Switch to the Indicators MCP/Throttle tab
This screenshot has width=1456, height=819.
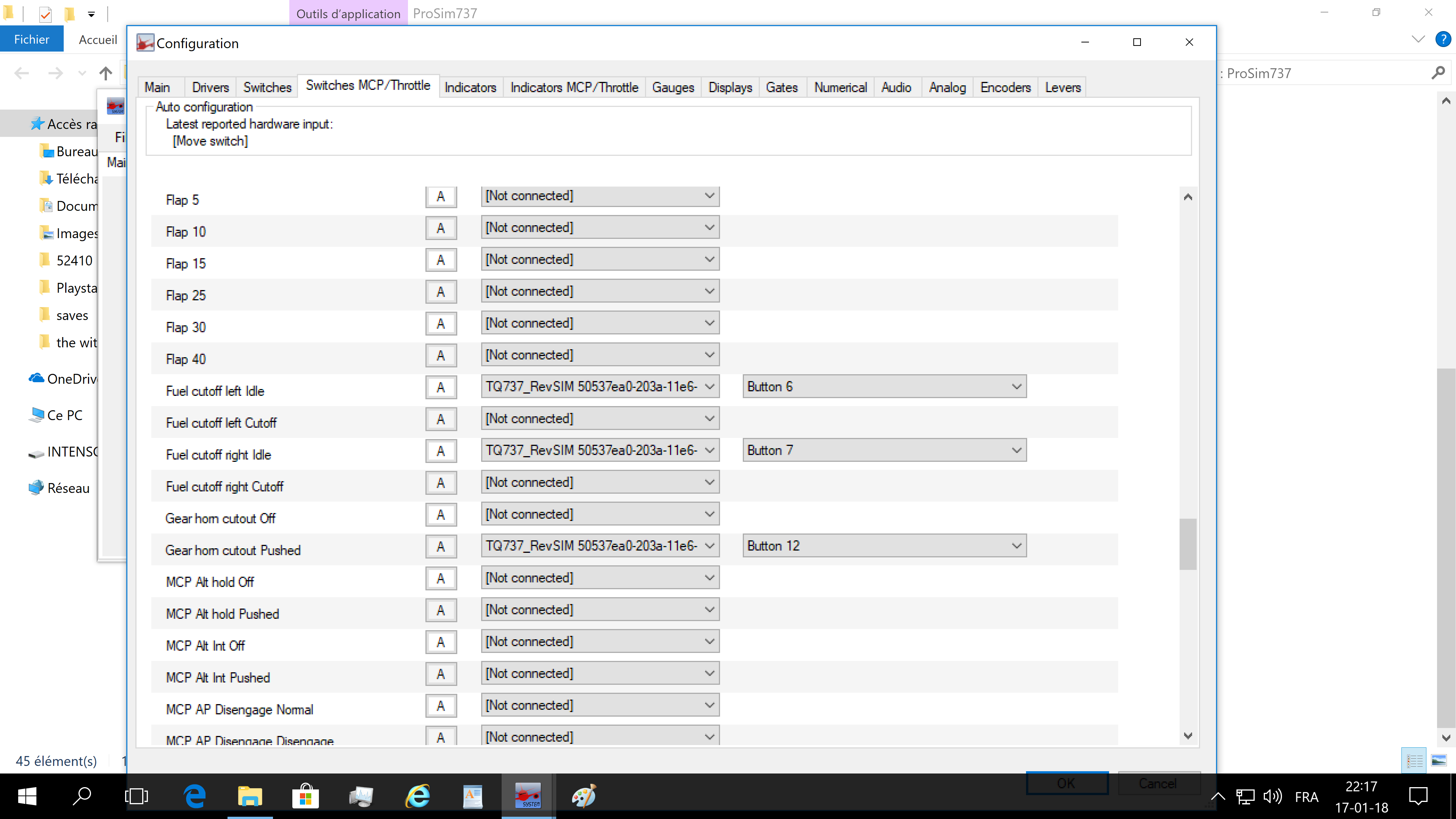tap(574, 88)
